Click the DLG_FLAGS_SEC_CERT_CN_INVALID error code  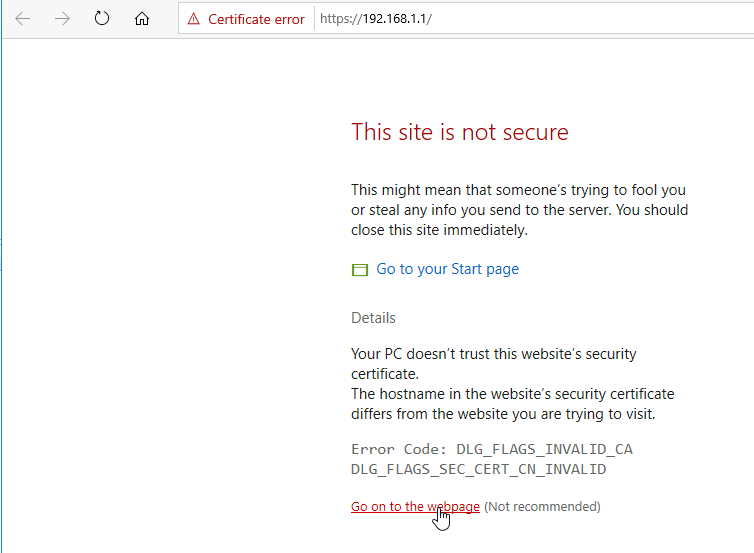[x=478, y=469]
